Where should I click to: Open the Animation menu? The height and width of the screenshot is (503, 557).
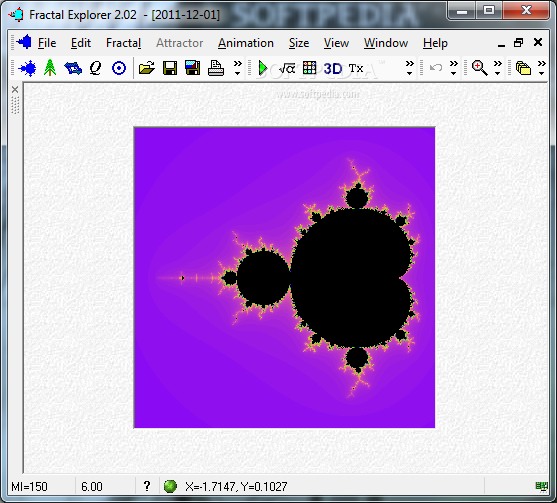[246, 43]
